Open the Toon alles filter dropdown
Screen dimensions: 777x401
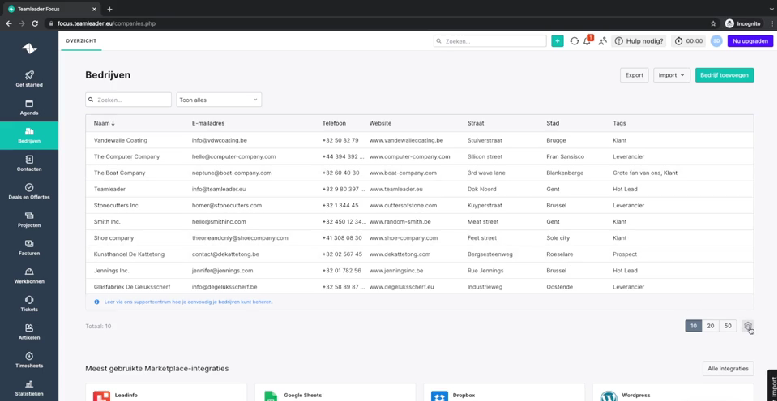tap(219, 100)
